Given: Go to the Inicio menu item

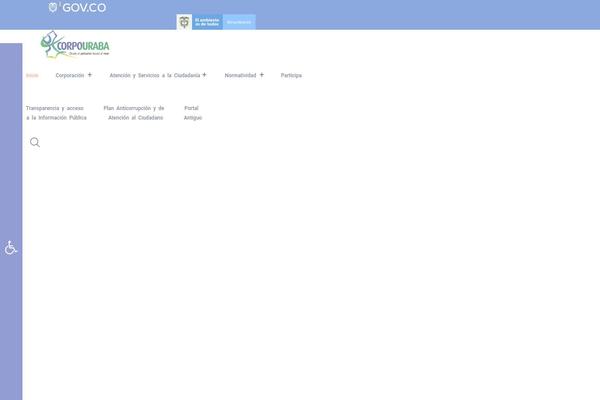Looking at the screenshot, I should tap(32, 75).
